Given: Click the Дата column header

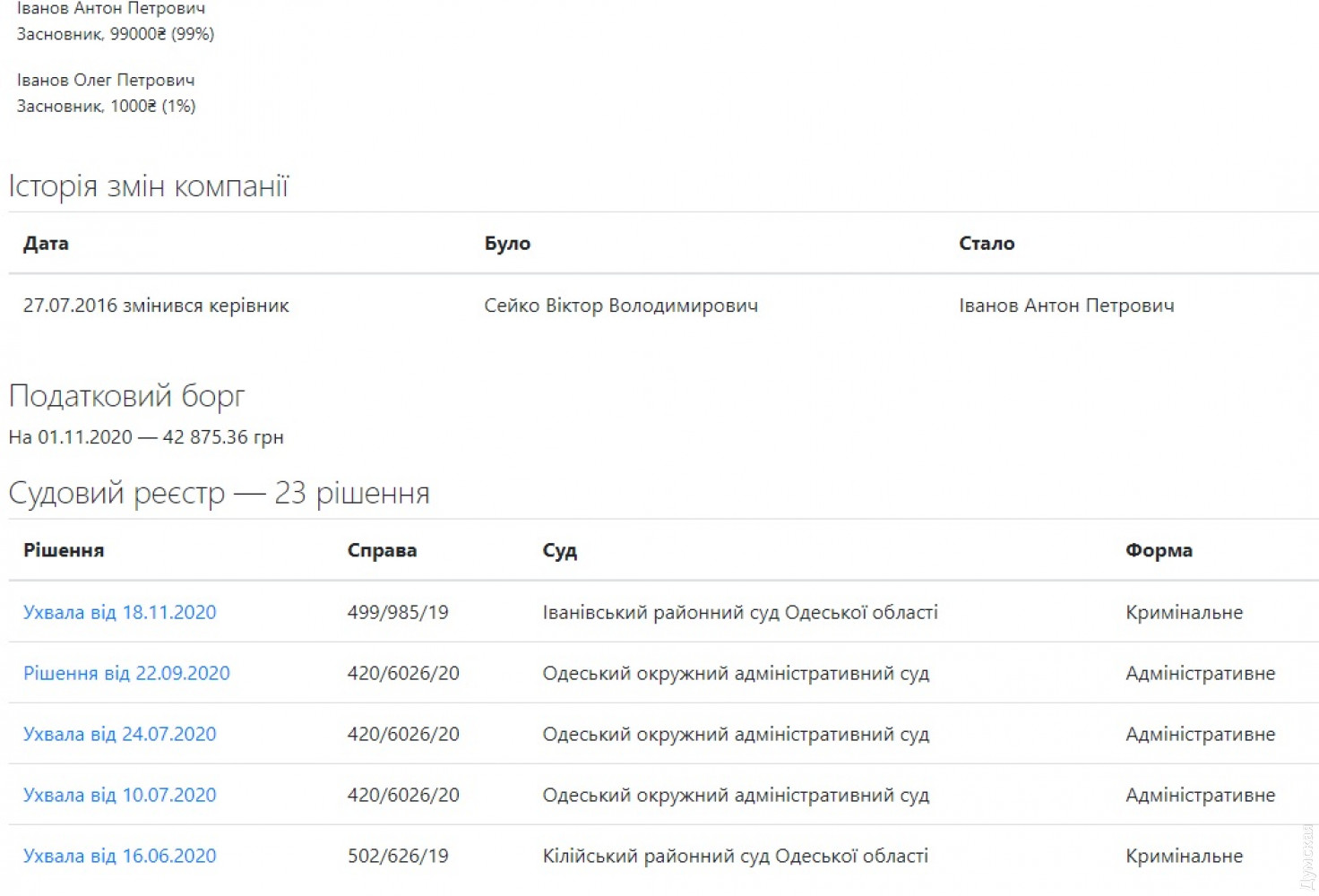Looking at the screenshot, I should [46, 244].
